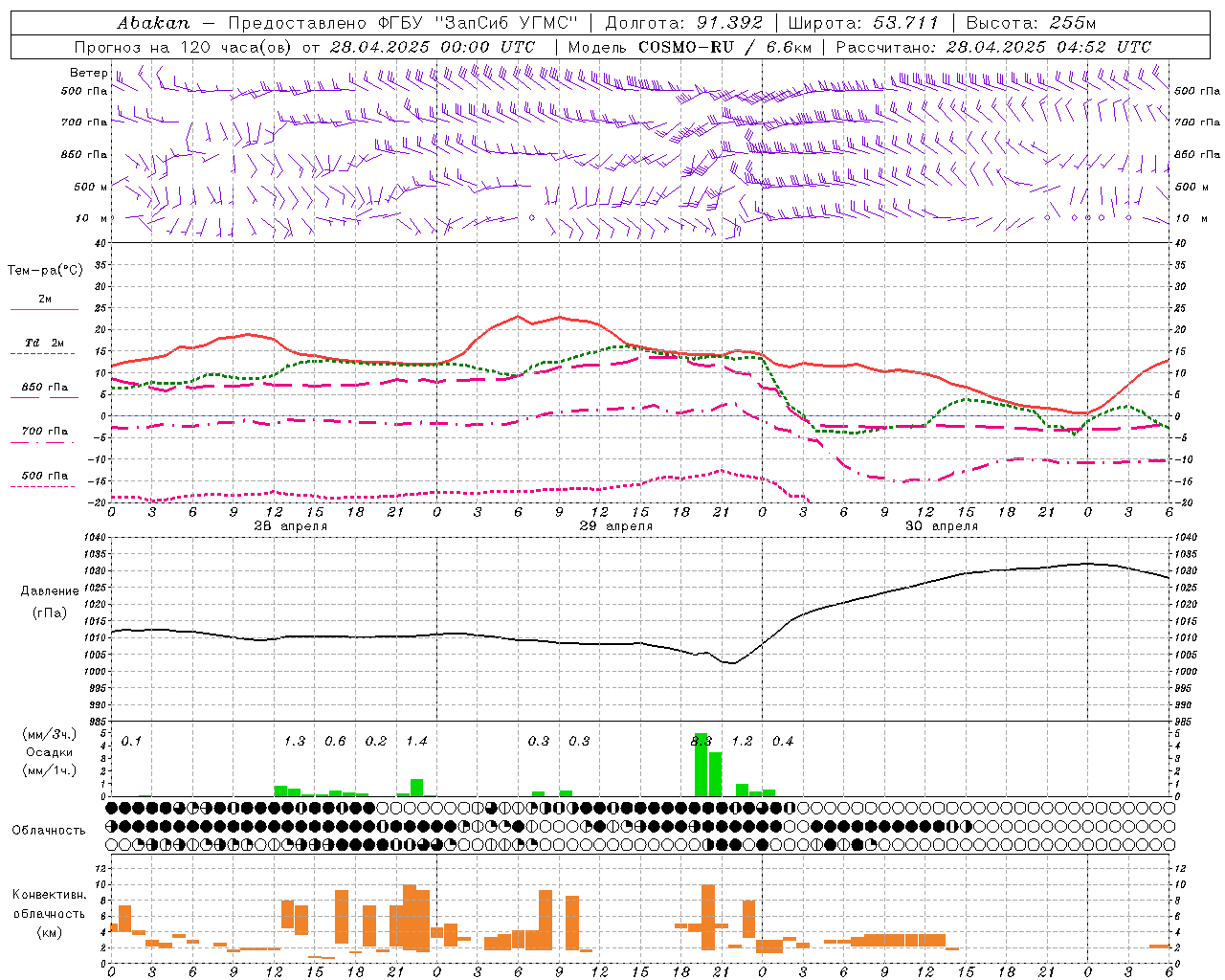Screen dimensions: 1225x980
Task: Select the "(мм/1ч.)" unit label
Action: tap(50, 770)
